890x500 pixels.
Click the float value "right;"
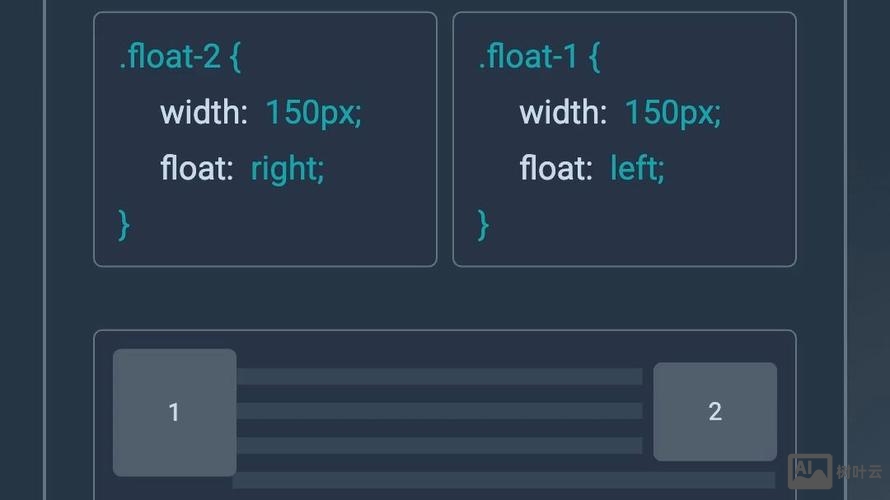pos(288,168)
